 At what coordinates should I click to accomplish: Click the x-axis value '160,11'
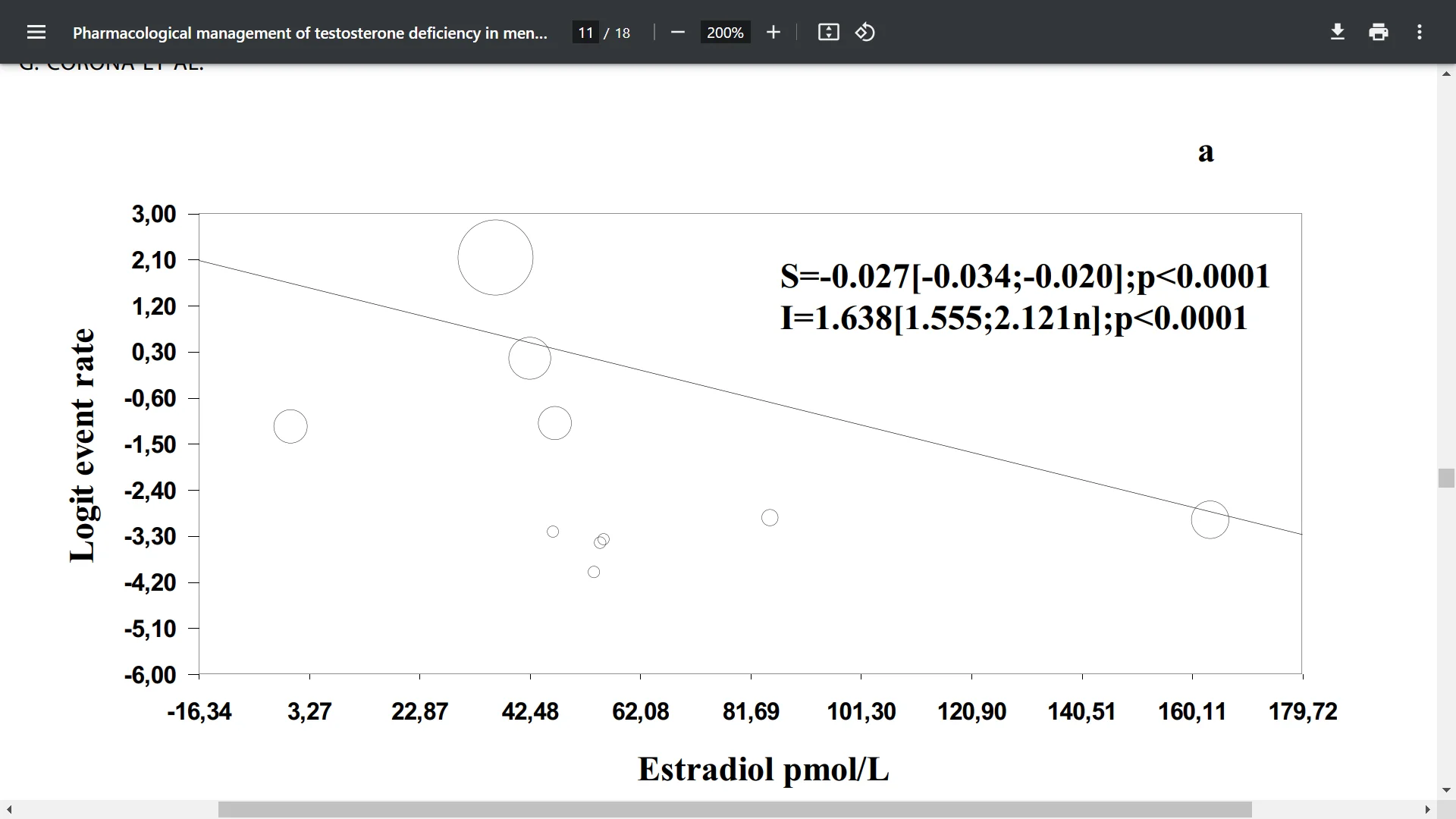pos(1192,711)
